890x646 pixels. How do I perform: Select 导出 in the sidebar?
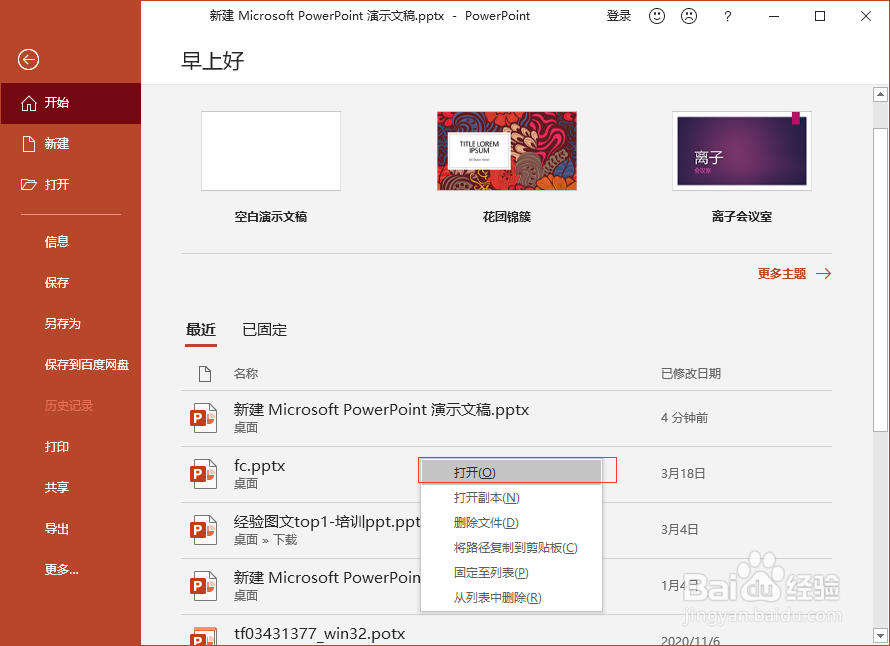point(57,528)
